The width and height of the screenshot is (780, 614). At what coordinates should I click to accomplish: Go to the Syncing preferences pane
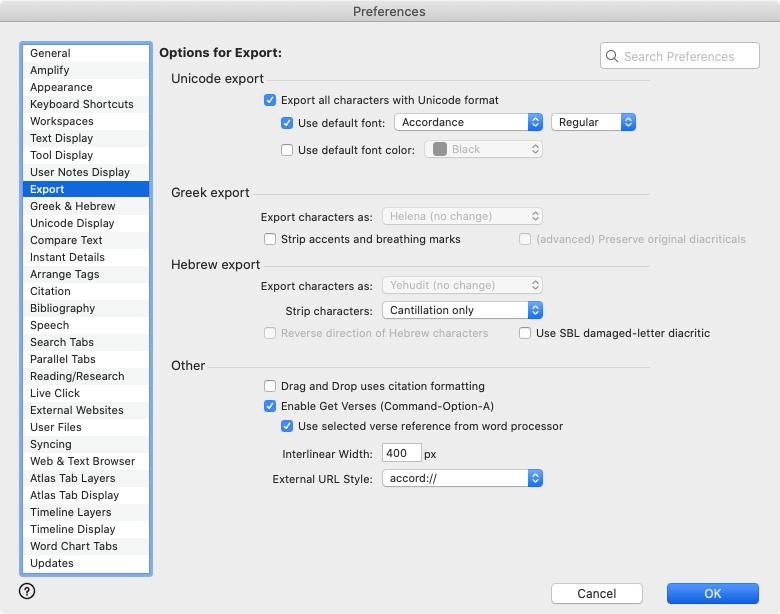click(50, 444)
